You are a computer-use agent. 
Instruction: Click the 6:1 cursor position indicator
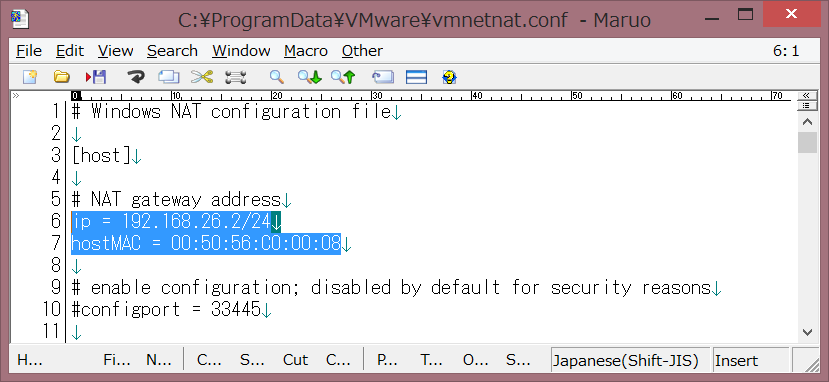pos(786,51)
